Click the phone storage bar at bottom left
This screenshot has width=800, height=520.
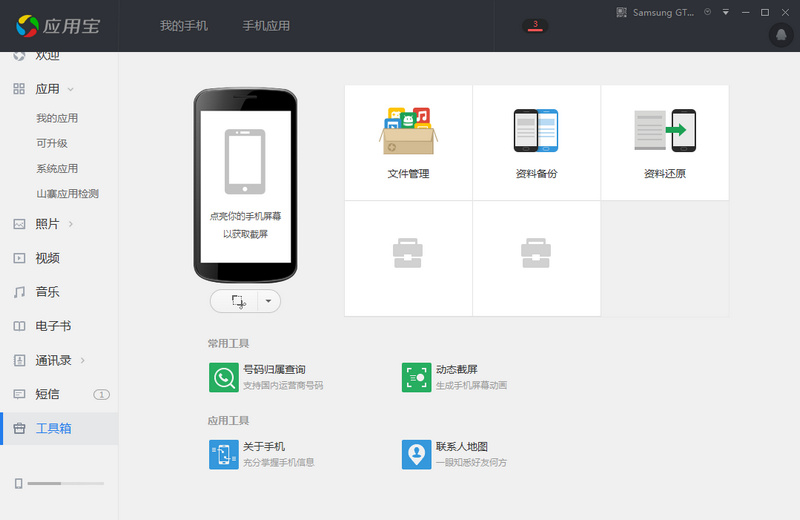click(x=65, y=484)
